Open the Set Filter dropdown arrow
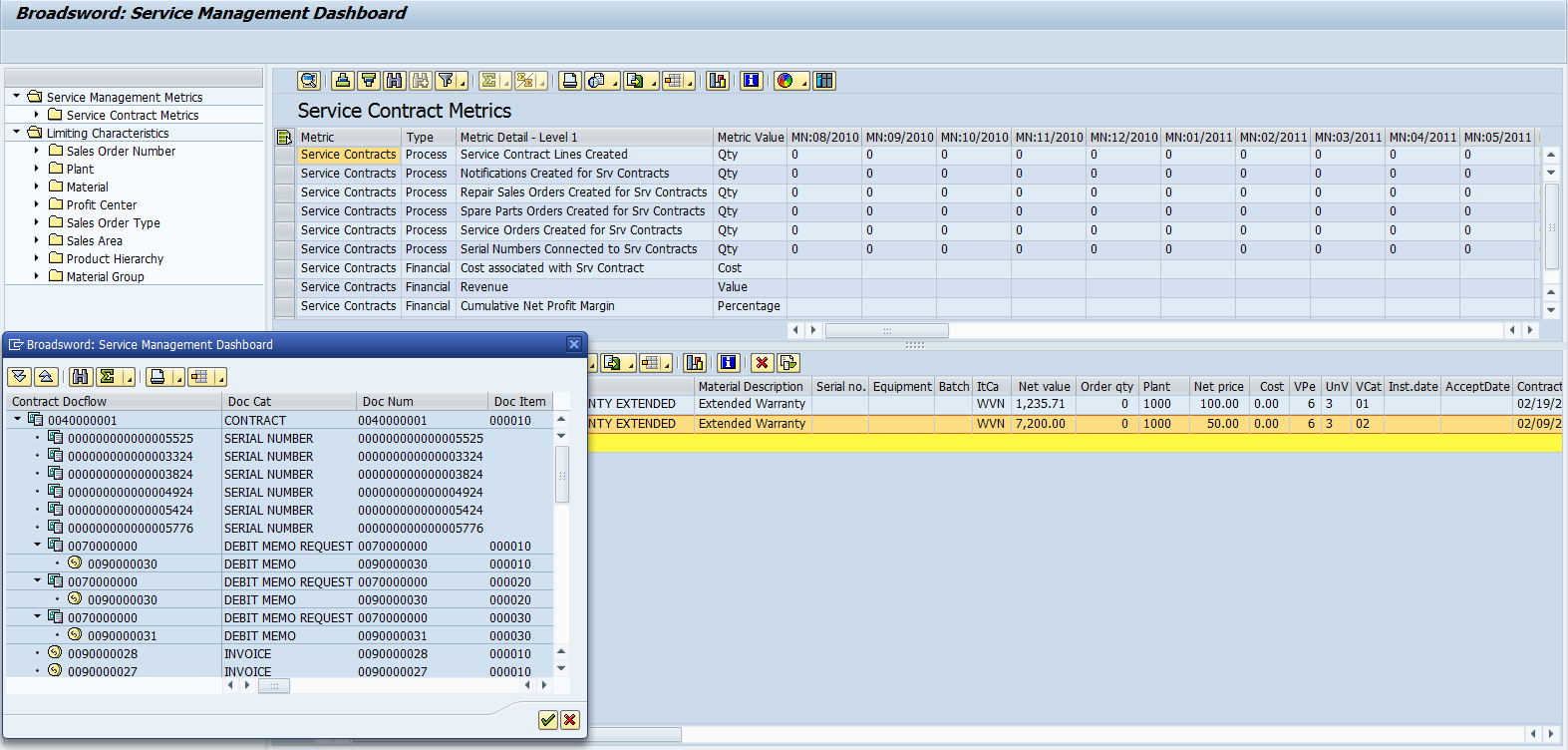 pyautogui.click(x=464, y=84)
